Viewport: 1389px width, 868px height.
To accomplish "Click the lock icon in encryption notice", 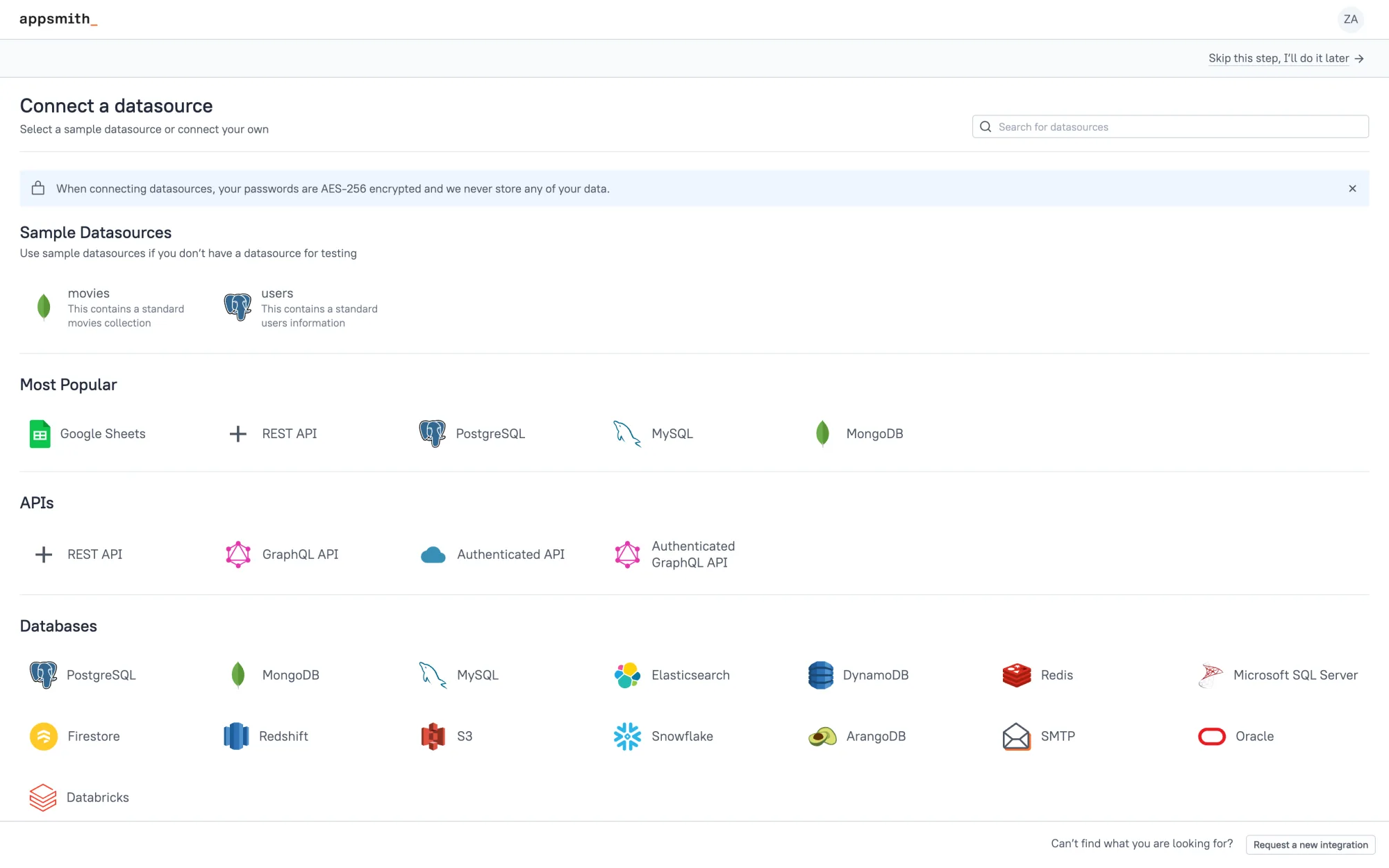I will (x=38, y=188).
